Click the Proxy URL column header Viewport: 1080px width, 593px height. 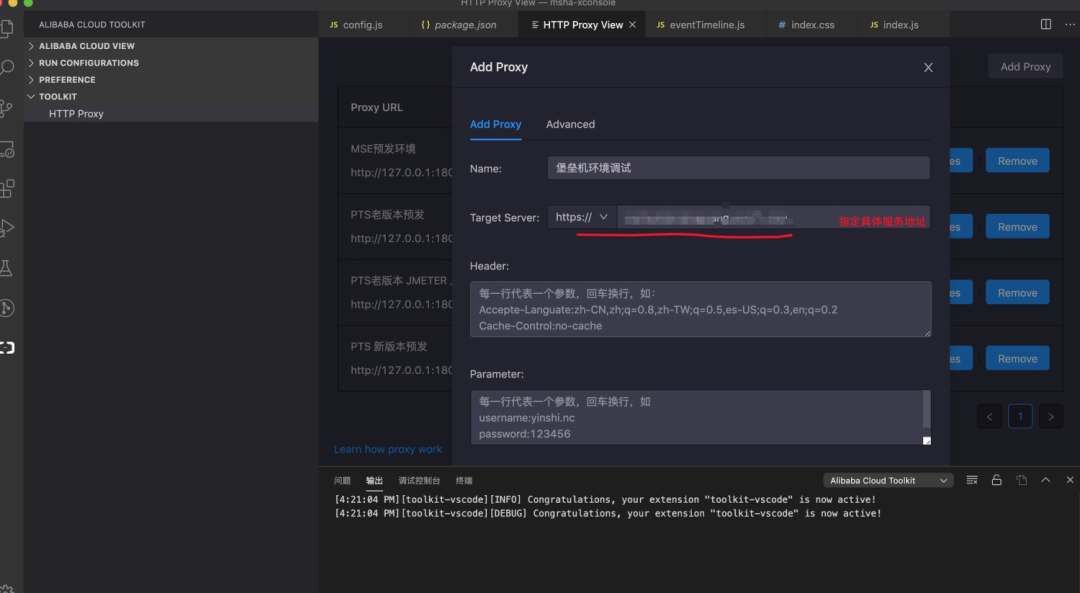[x=377, y=107]
